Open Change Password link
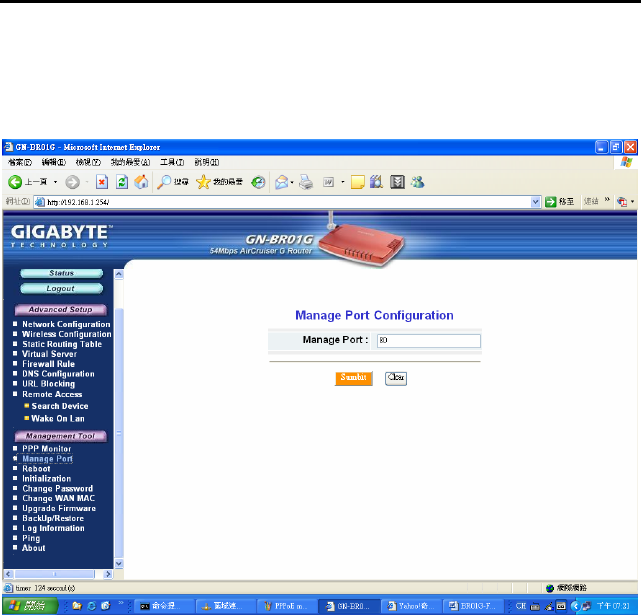641x615 pixels. click(58, 489)
